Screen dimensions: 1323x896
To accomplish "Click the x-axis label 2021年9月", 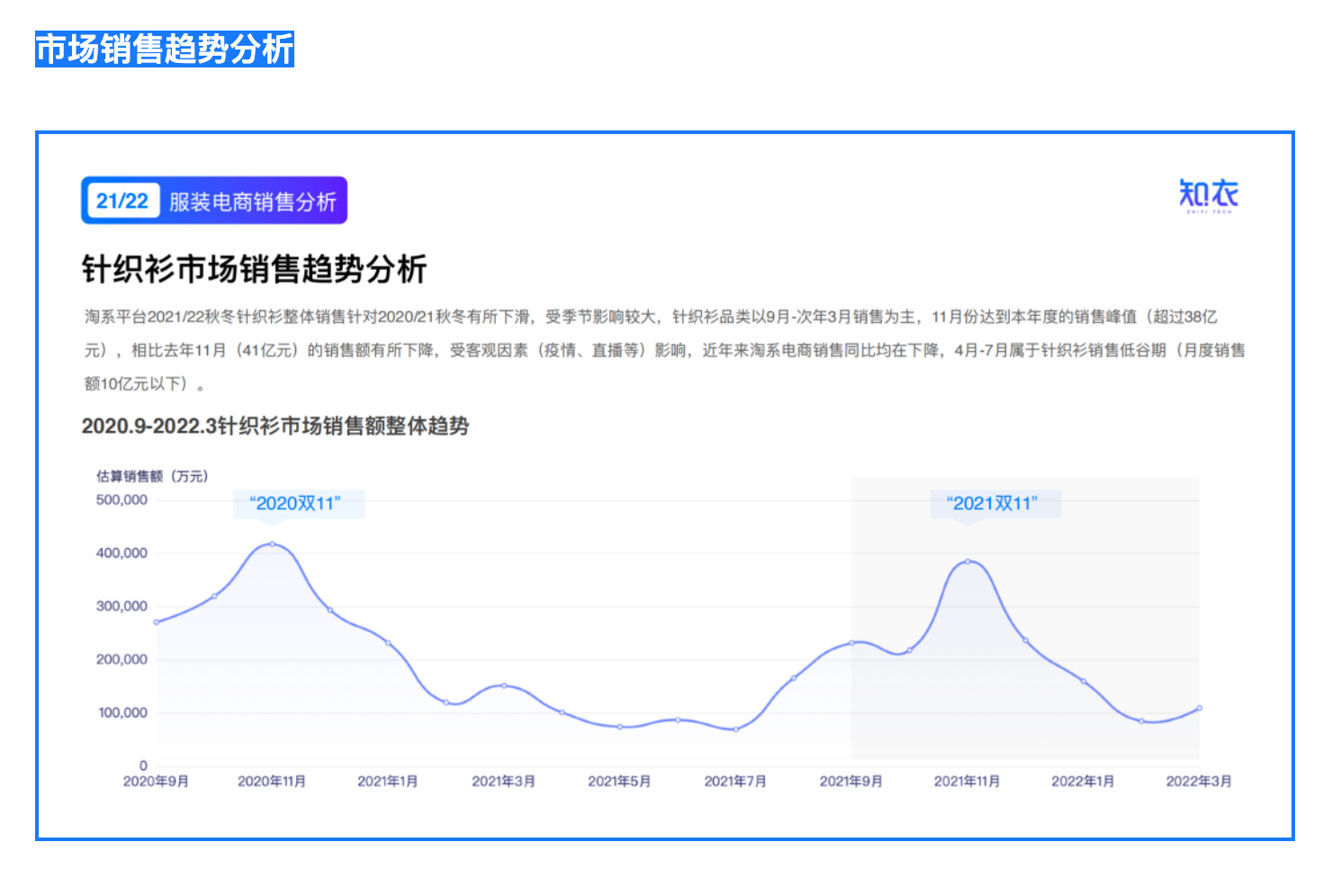I will [851, 781].
